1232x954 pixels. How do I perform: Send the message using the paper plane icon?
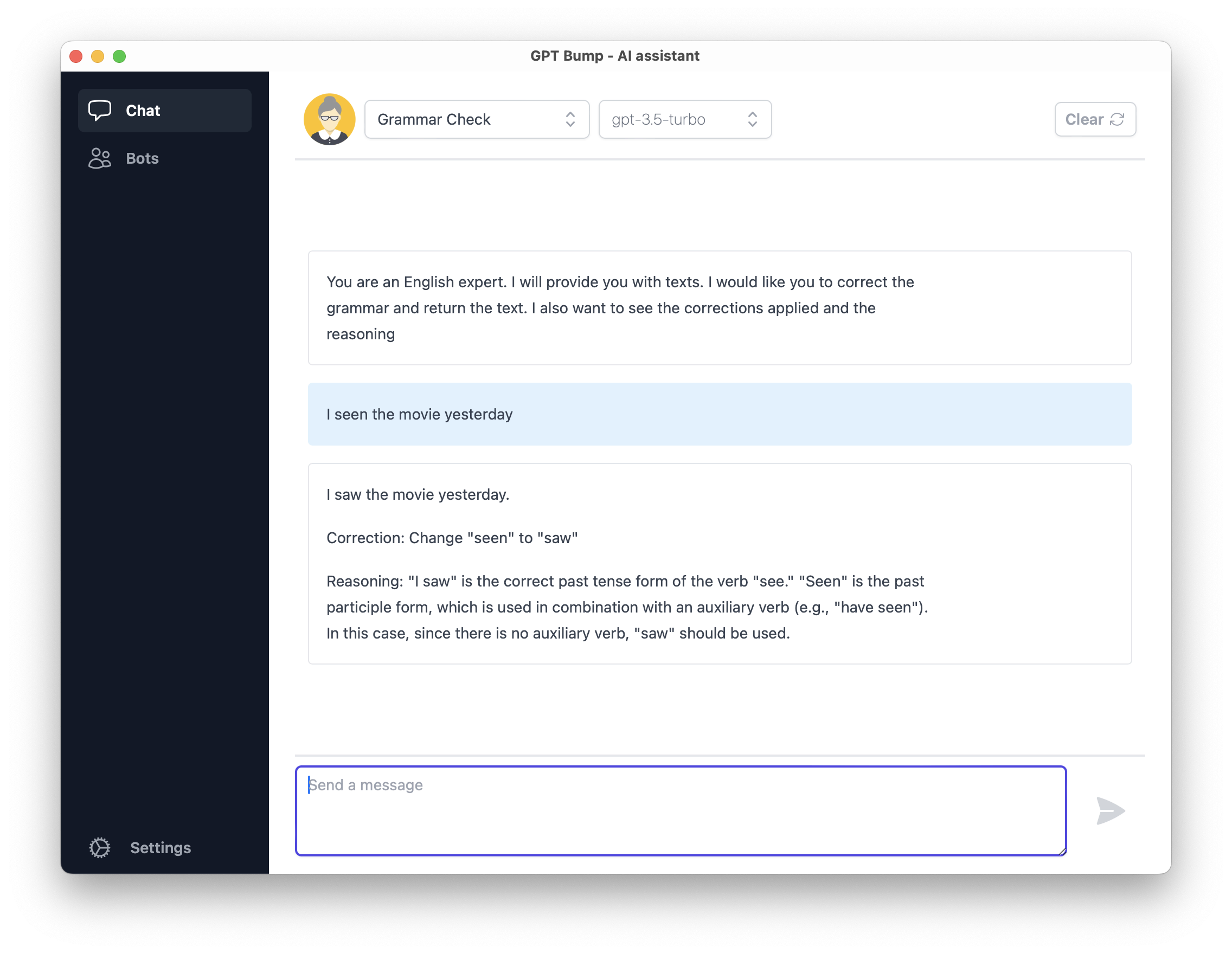pos(1110,811)
